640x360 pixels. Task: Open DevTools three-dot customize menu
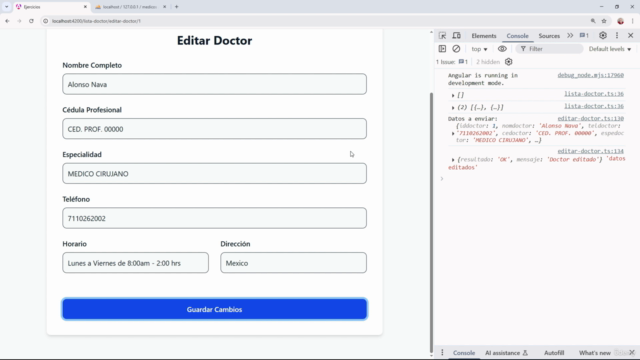click(617, 36)
